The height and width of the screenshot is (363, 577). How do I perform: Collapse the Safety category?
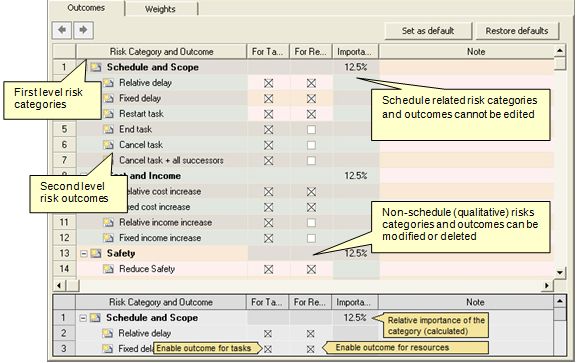pos(84,254)
